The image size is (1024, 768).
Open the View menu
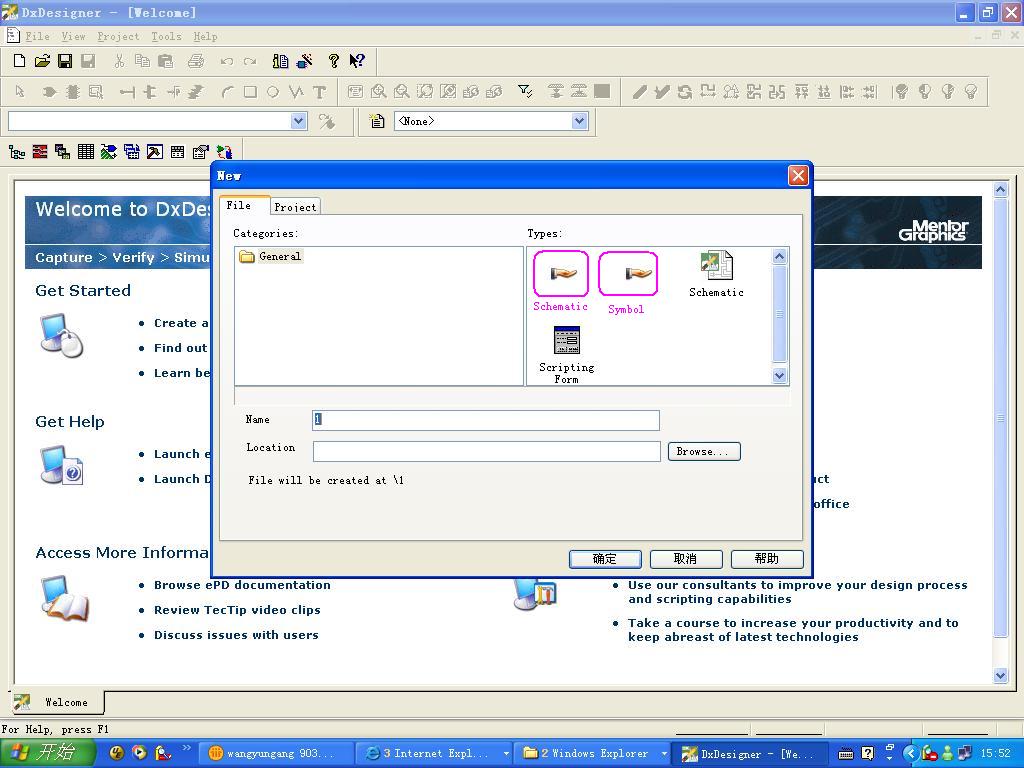pyautogui.click(x=73, y=37)
